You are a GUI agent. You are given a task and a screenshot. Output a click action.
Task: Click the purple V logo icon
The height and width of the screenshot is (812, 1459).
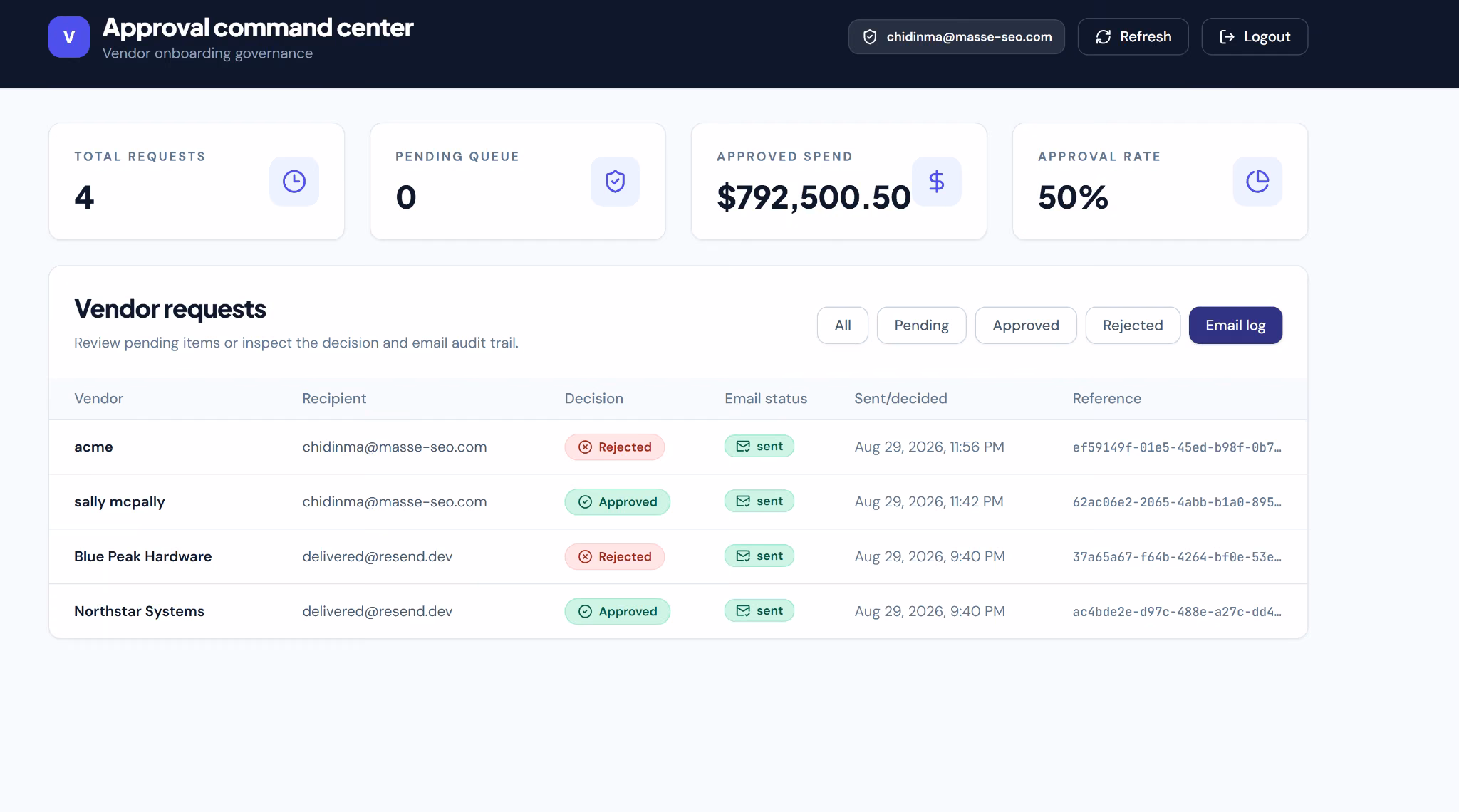(x=69, y=37)
